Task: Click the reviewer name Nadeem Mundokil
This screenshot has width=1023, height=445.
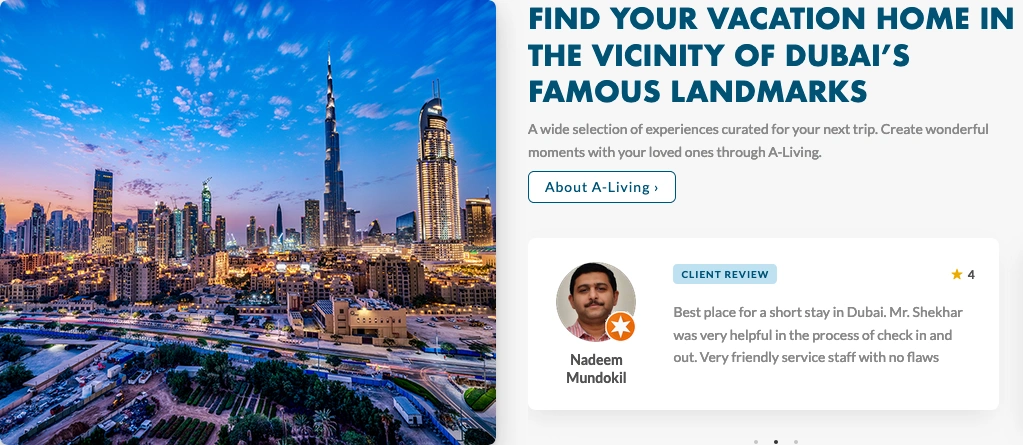Action: pos(596,369)
